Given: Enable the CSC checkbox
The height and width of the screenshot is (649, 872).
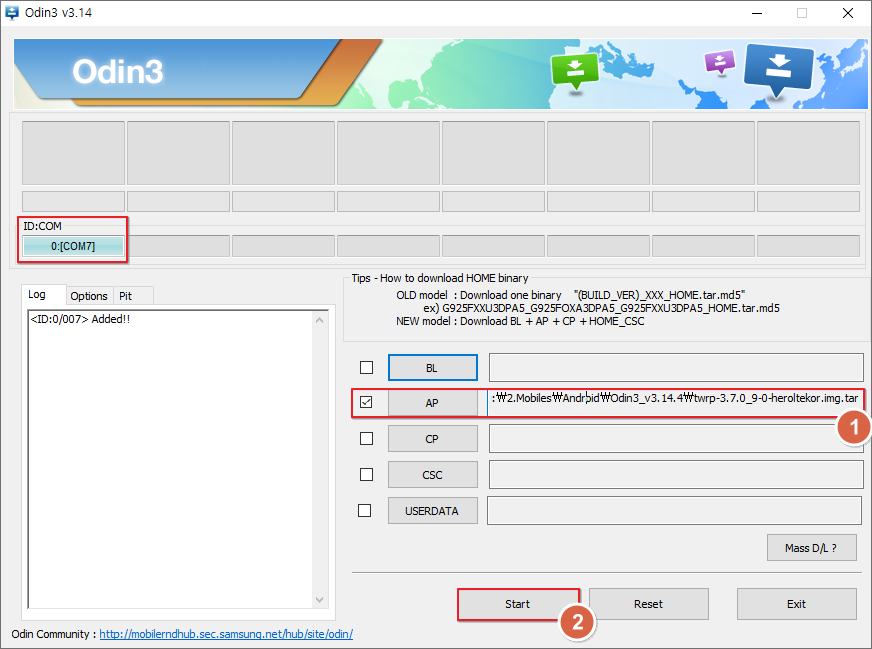Looking at the screenshot, I should click(x=366, y=474).
